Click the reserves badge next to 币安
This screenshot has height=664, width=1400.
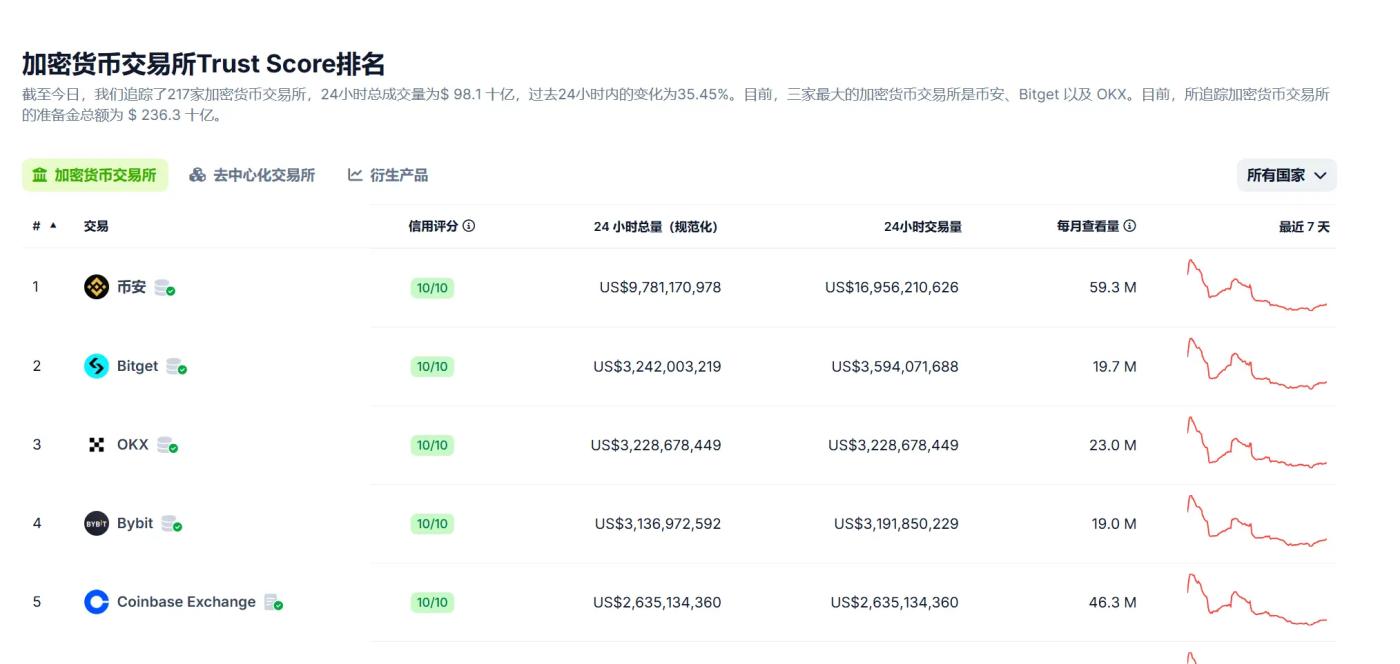click(x=166, y=288)
